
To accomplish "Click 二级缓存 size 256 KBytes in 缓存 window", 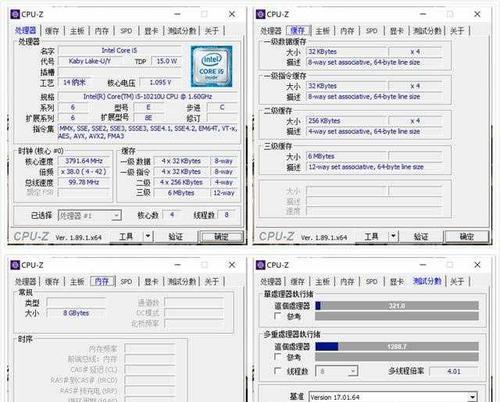I will click(x=347, y=121).
